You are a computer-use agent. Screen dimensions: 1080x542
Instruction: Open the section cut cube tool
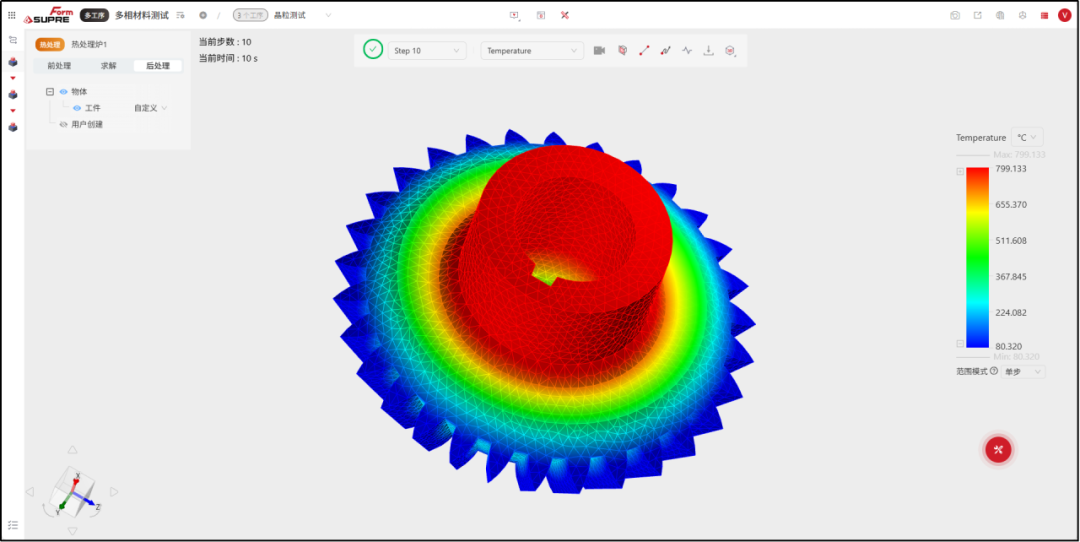pyautogui.click(x=622, y=50)
